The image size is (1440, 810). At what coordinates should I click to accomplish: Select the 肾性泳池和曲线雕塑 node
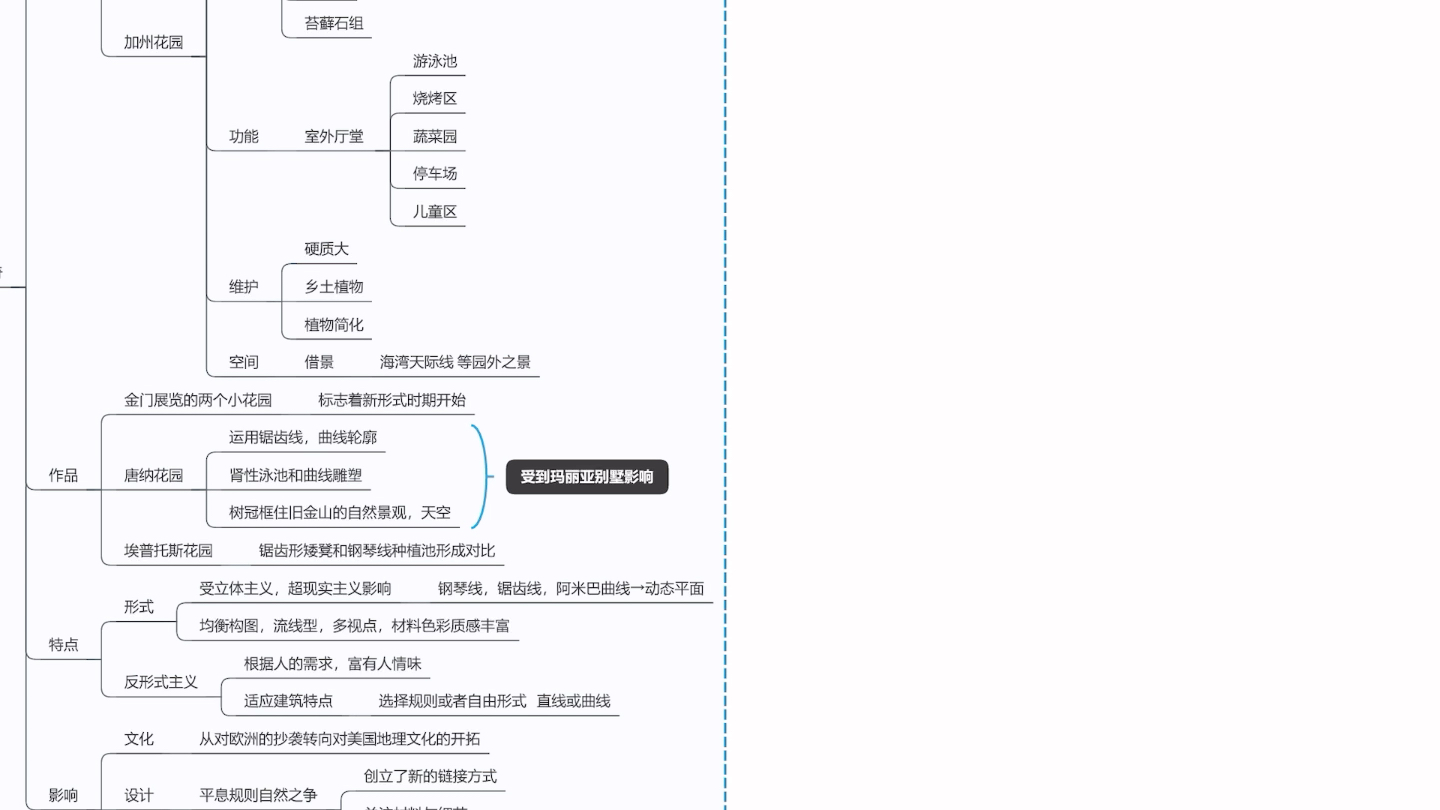tap(295, 475)
